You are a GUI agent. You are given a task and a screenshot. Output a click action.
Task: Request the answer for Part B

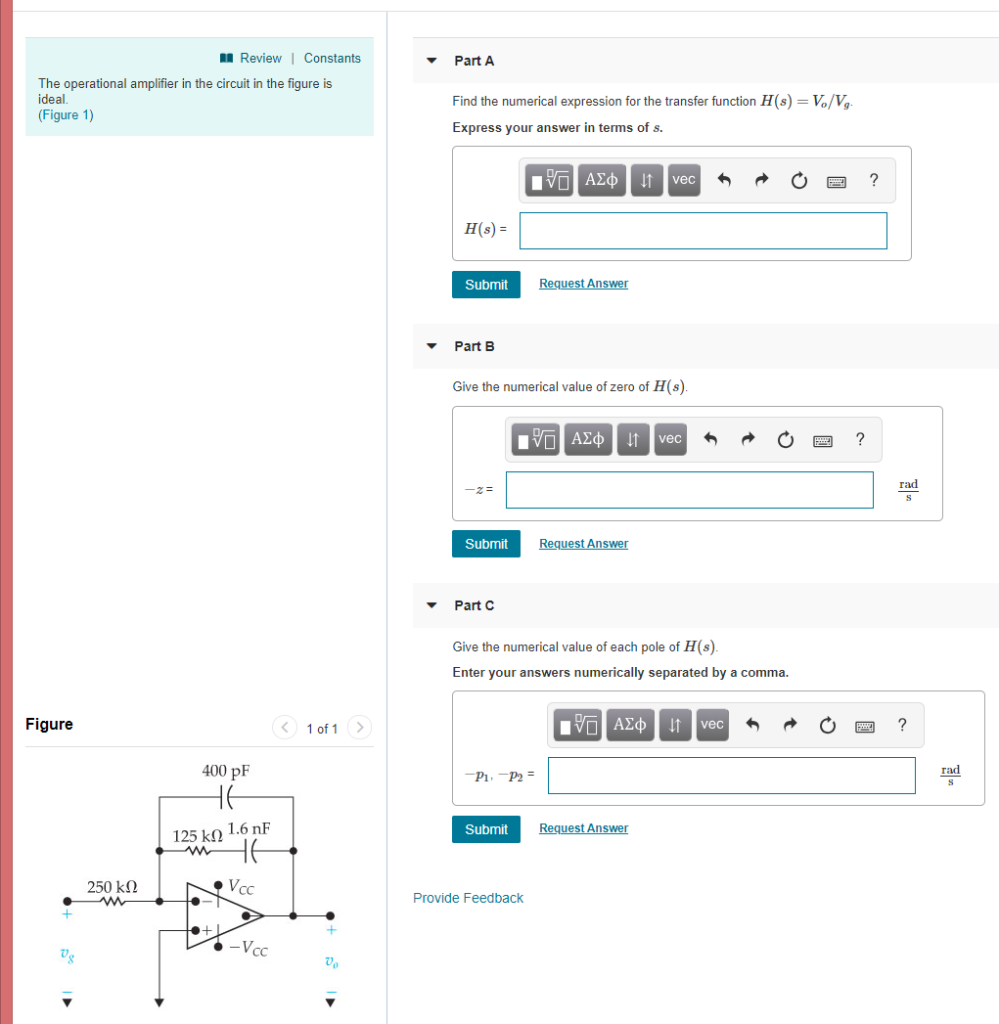[583, 543]
